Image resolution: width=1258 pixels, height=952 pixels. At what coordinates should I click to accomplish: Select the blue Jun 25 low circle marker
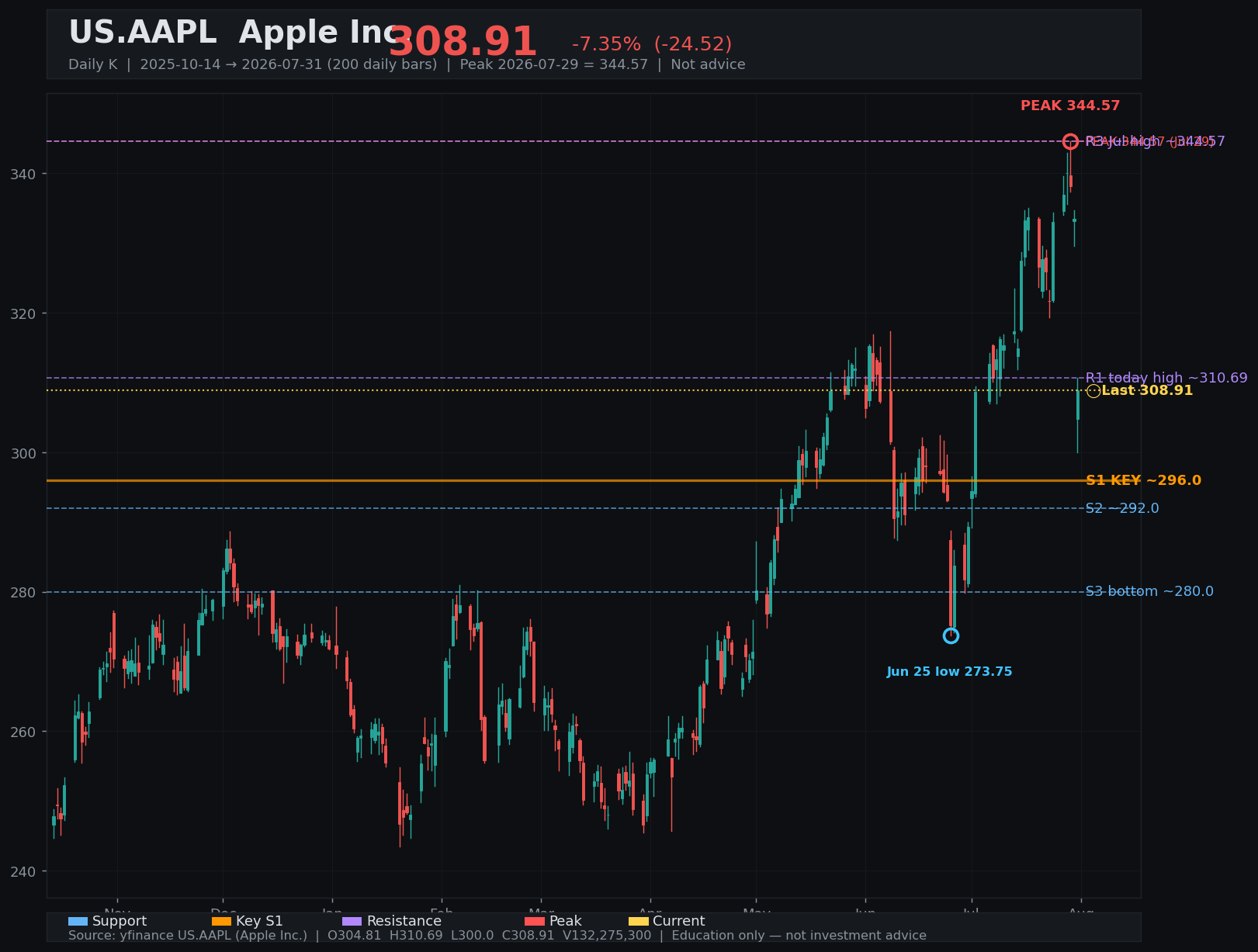point(951,636)
